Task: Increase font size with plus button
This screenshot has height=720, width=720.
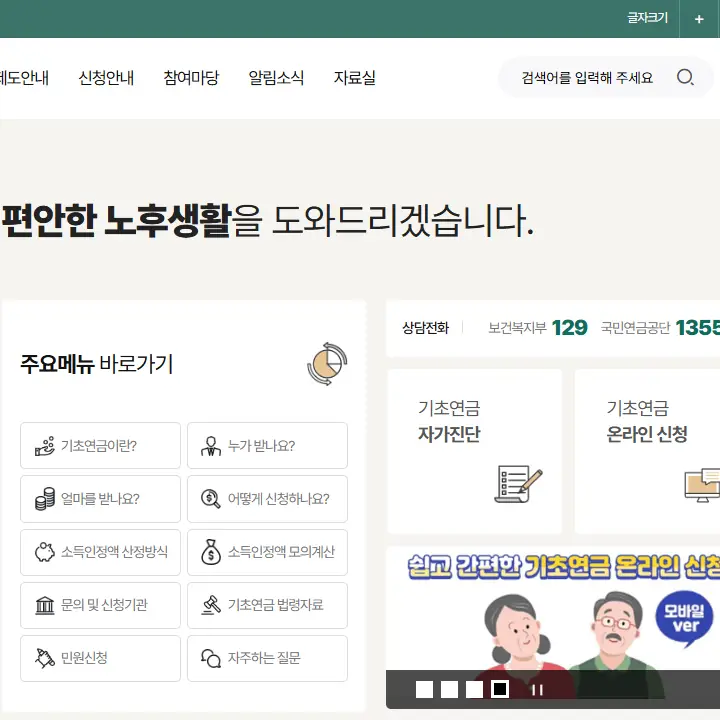Action: [x=699, y=19]
